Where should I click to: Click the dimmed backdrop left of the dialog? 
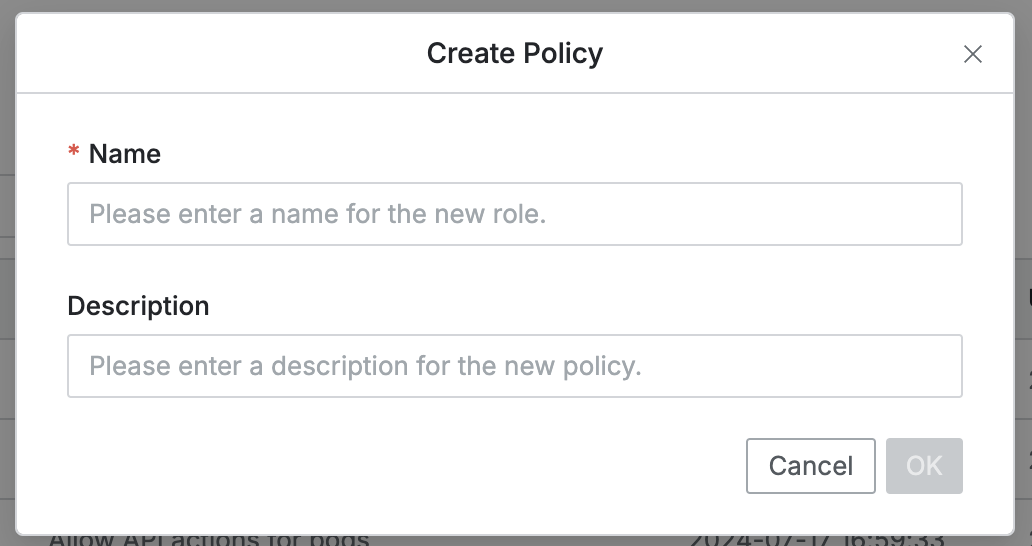[x=7, y=300]
